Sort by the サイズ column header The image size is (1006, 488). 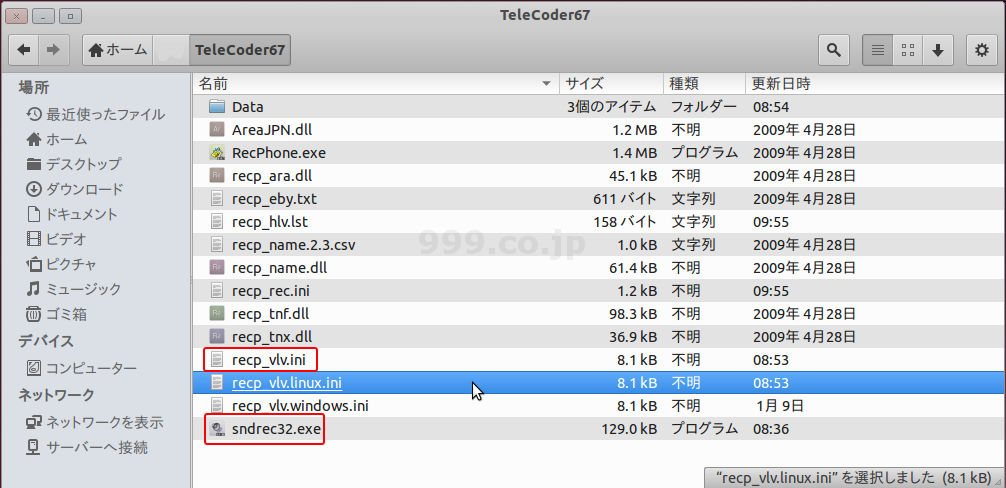point(611,83)
